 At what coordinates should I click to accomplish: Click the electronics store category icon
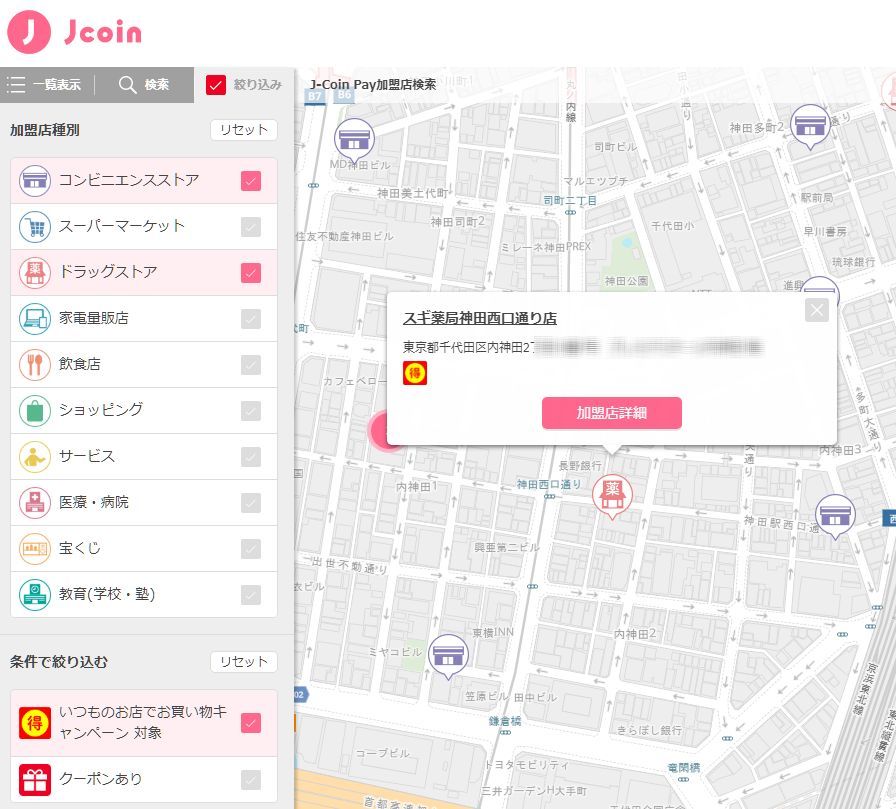[35, 319]
